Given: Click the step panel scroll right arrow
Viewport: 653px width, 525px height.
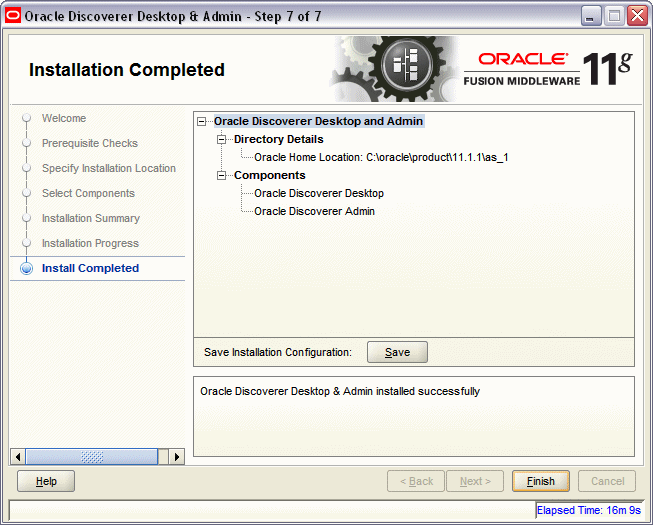Looking at the screenshot, I should coord(177,457).
